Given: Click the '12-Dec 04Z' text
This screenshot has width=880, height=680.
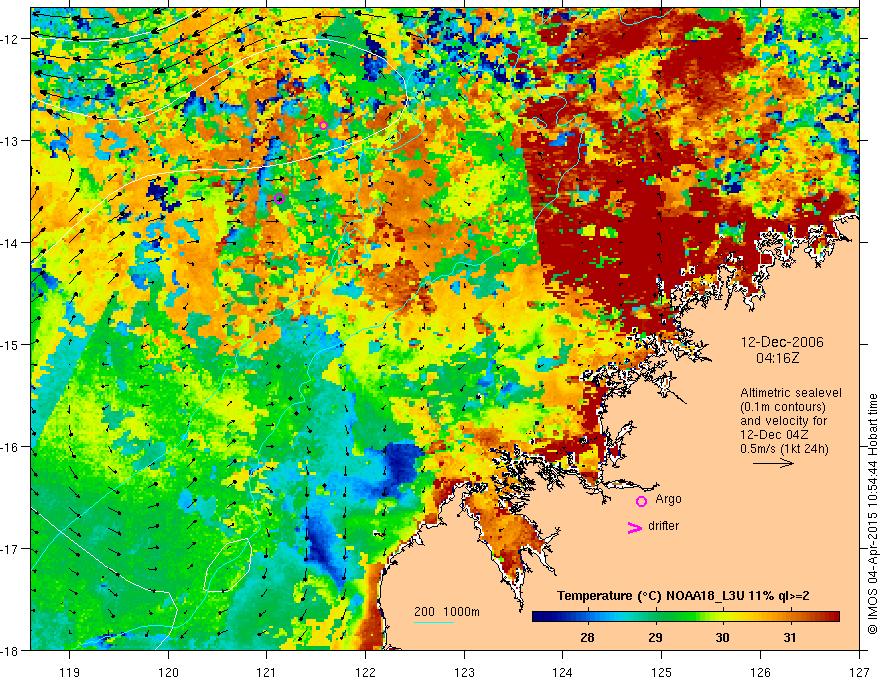Looking at the screenshot, I should coord(776,435).
